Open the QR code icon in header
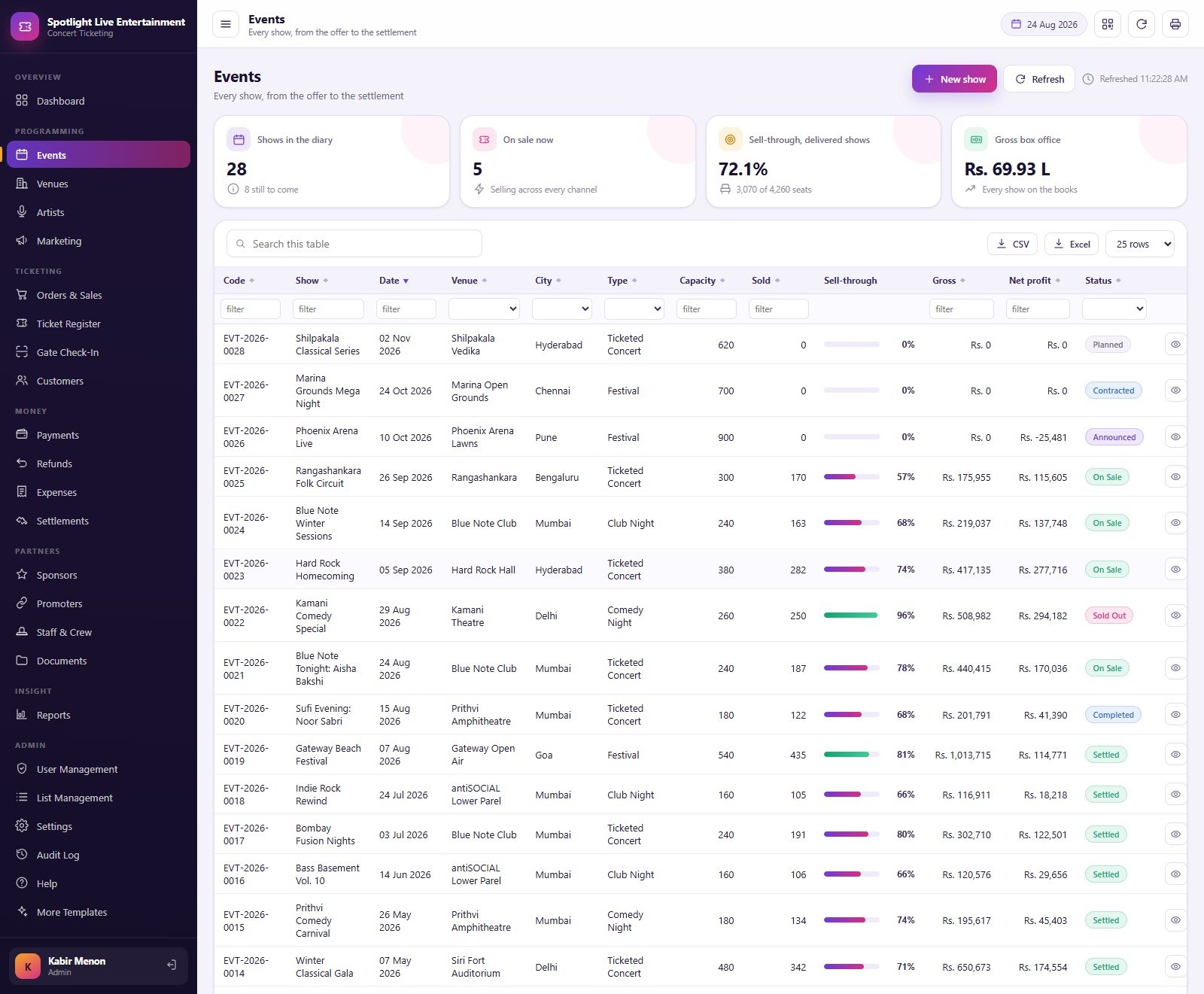 (1108, 24)
